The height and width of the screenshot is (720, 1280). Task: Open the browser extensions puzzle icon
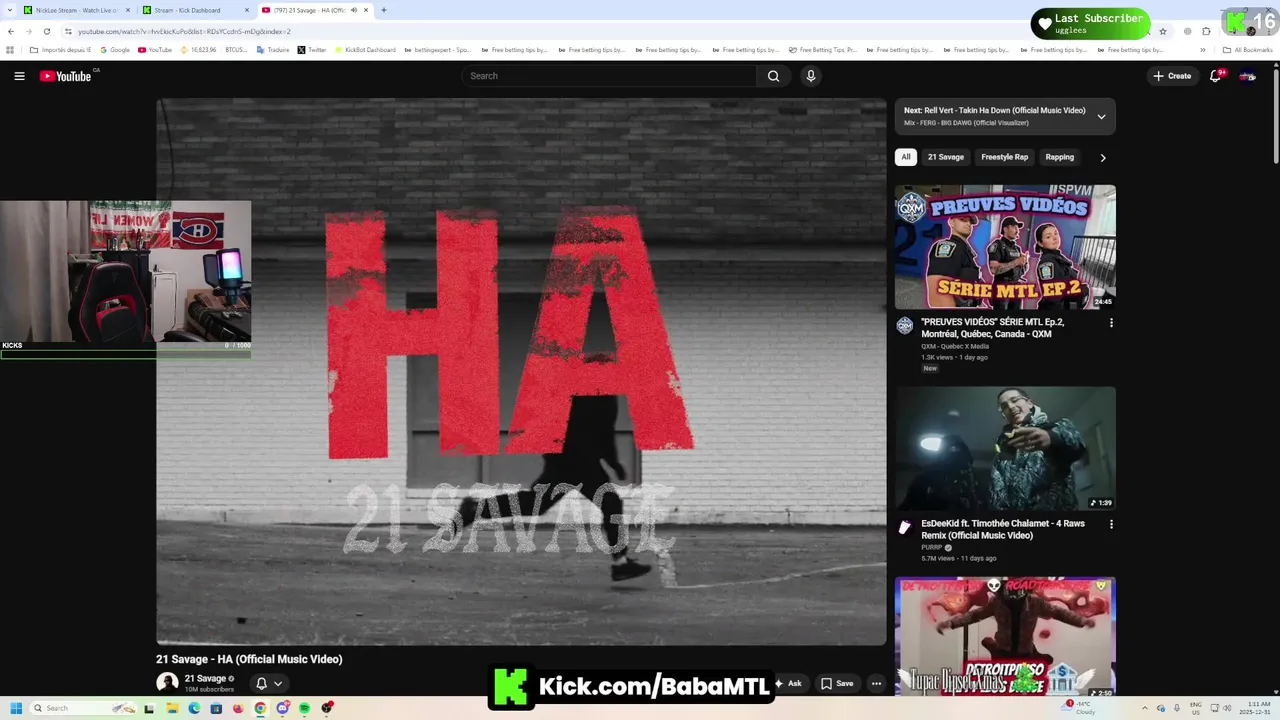[x=1206, y=31]
